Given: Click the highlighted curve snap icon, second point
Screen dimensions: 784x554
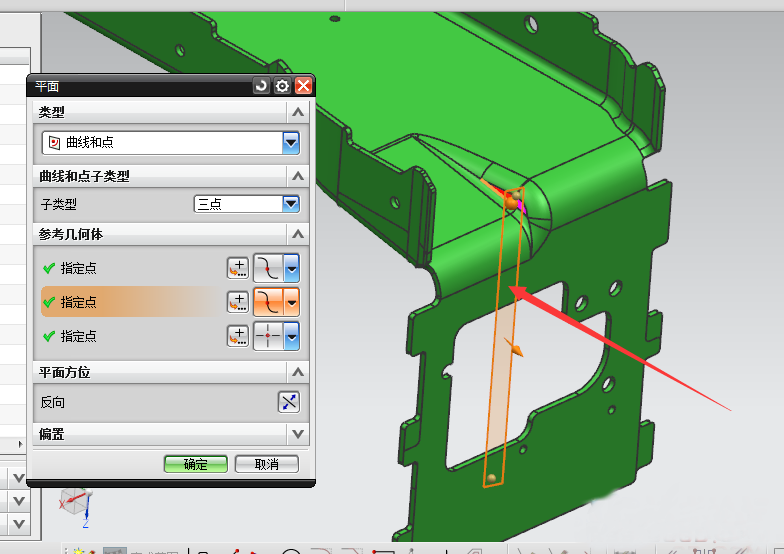Looking at the screenshot, I should click(x=268, y=302).
